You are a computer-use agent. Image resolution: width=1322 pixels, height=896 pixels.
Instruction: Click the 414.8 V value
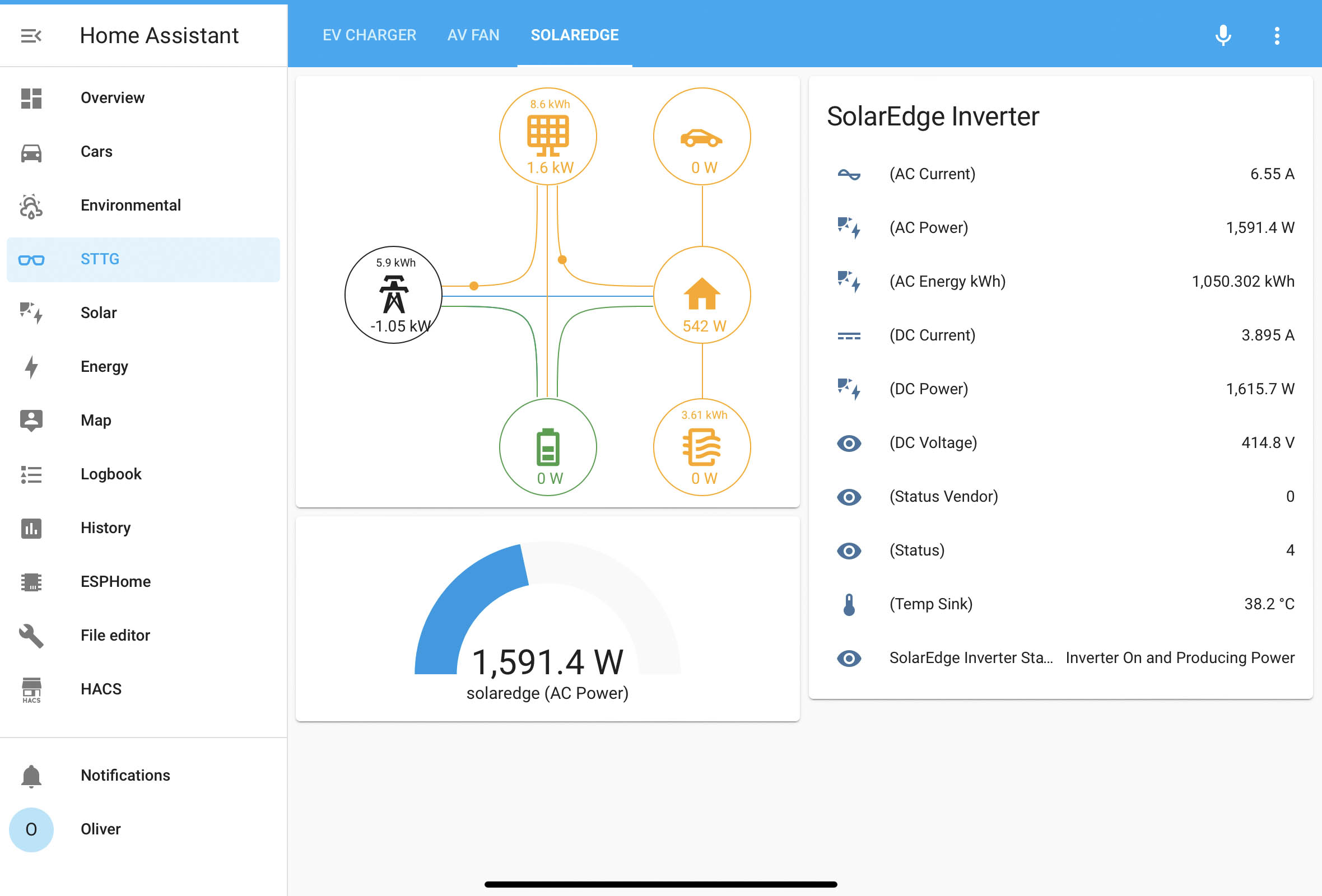pos(1268,443)
